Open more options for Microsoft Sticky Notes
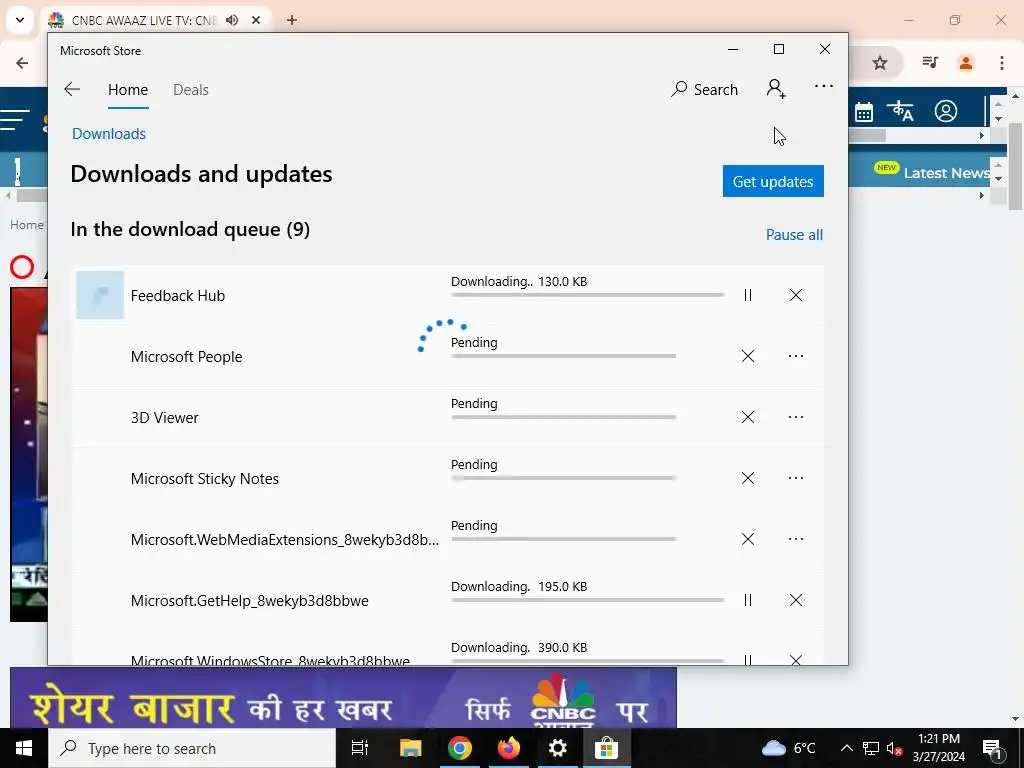The image size is (1024, 768). [795, 478]
